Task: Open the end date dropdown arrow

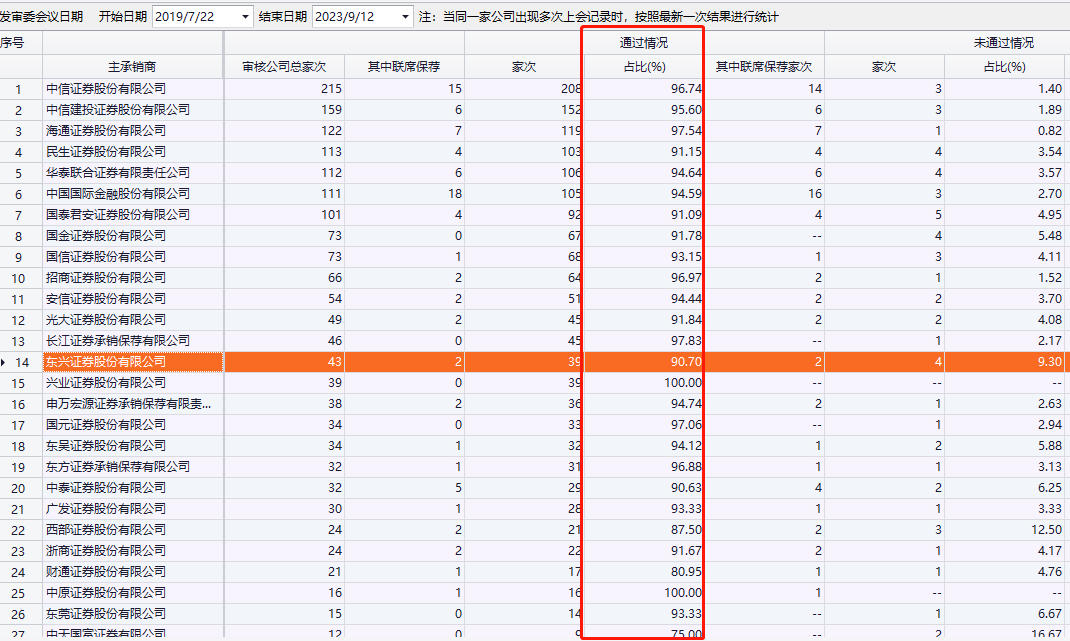Action: (405, 16)
